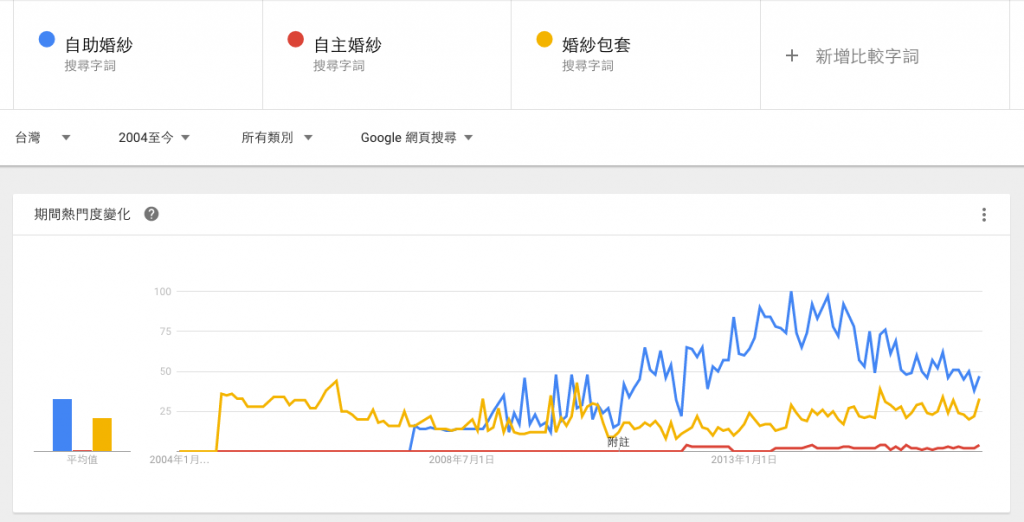Click the plus icon to add comparison
The width and height of the screenshot is (1024, 522).
[x=792, y=56]
